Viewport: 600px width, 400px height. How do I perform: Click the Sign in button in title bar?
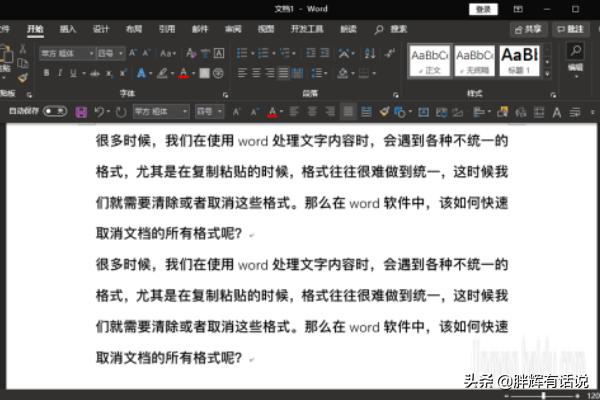coord(483,10)
